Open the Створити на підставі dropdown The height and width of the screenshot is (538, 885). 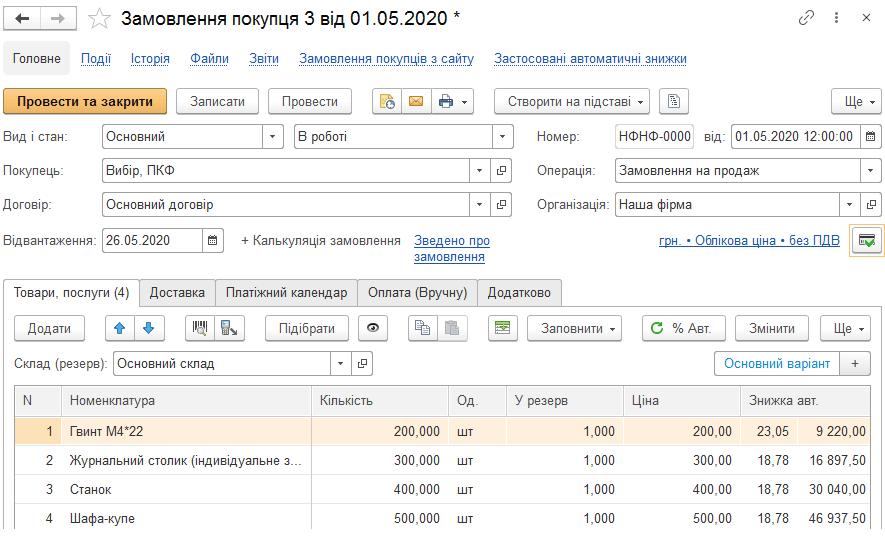tap(572, 102)
